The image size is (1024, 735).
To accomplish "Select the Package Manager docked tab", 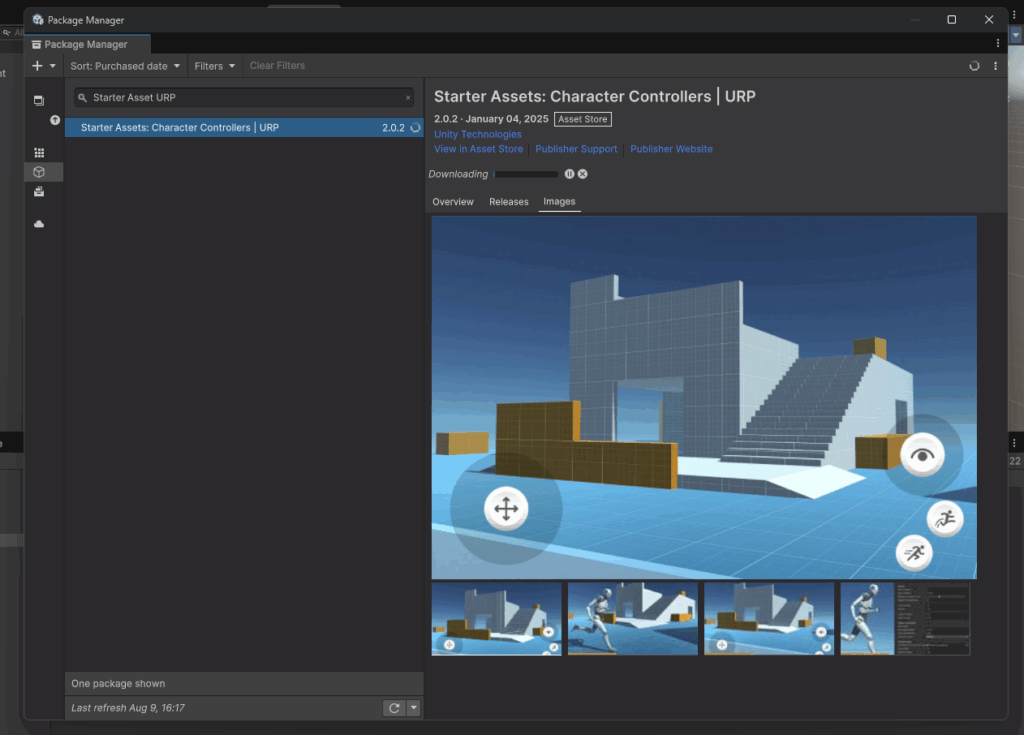I will point(87,44).
